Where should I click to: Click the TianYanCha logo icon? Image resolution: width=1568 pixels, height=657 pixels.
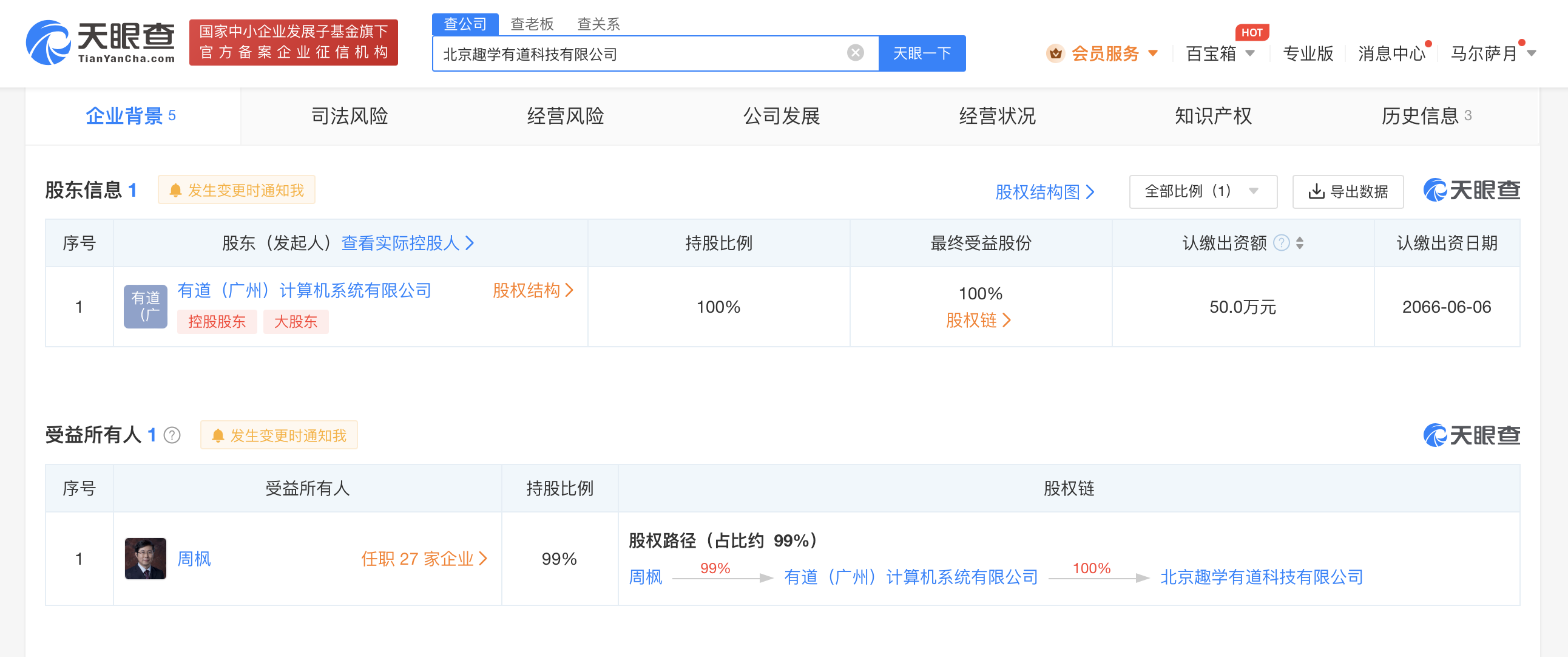pyautogui.click(x=47, y=43)
